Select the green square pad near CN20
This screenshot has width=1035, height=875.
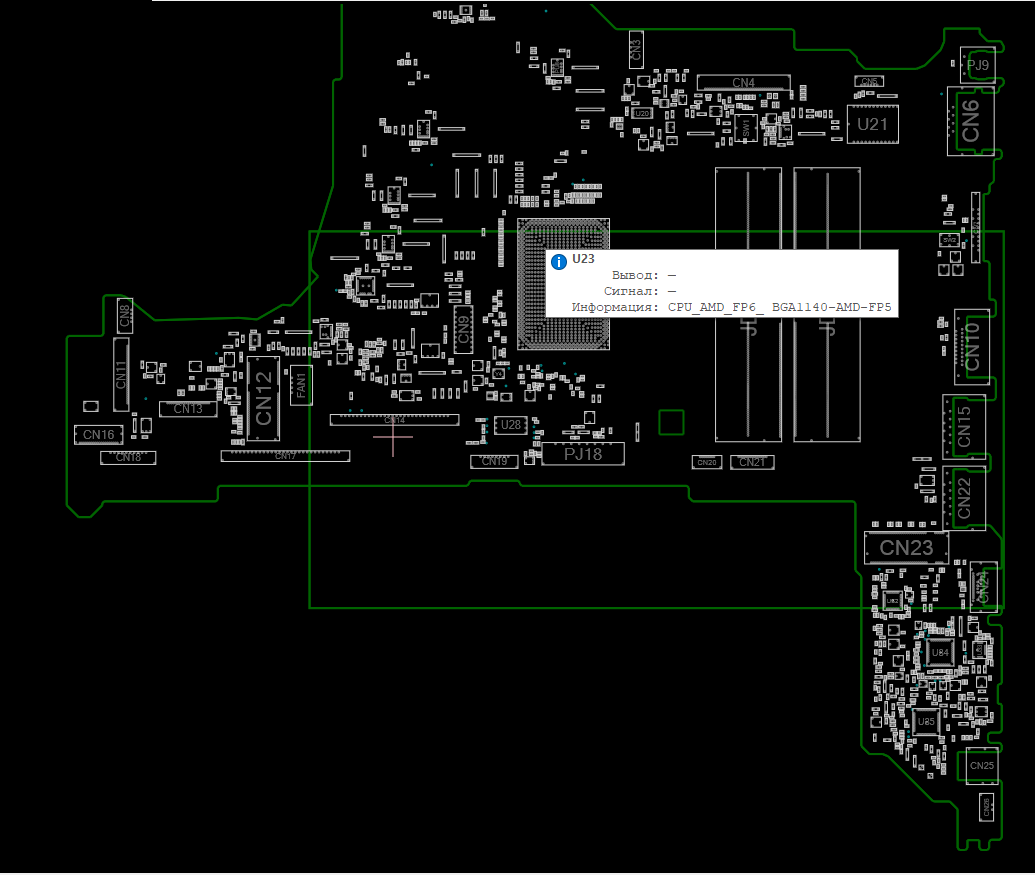coord(671,422)
